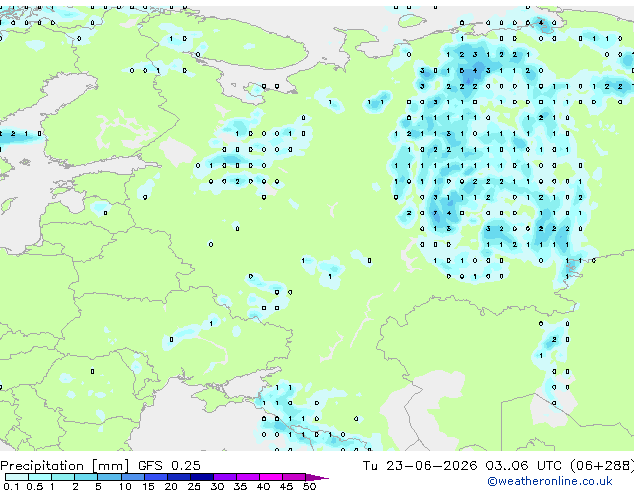
Task: Click the 0.5–1 mm legend swatch
Action: coord(40,477)
